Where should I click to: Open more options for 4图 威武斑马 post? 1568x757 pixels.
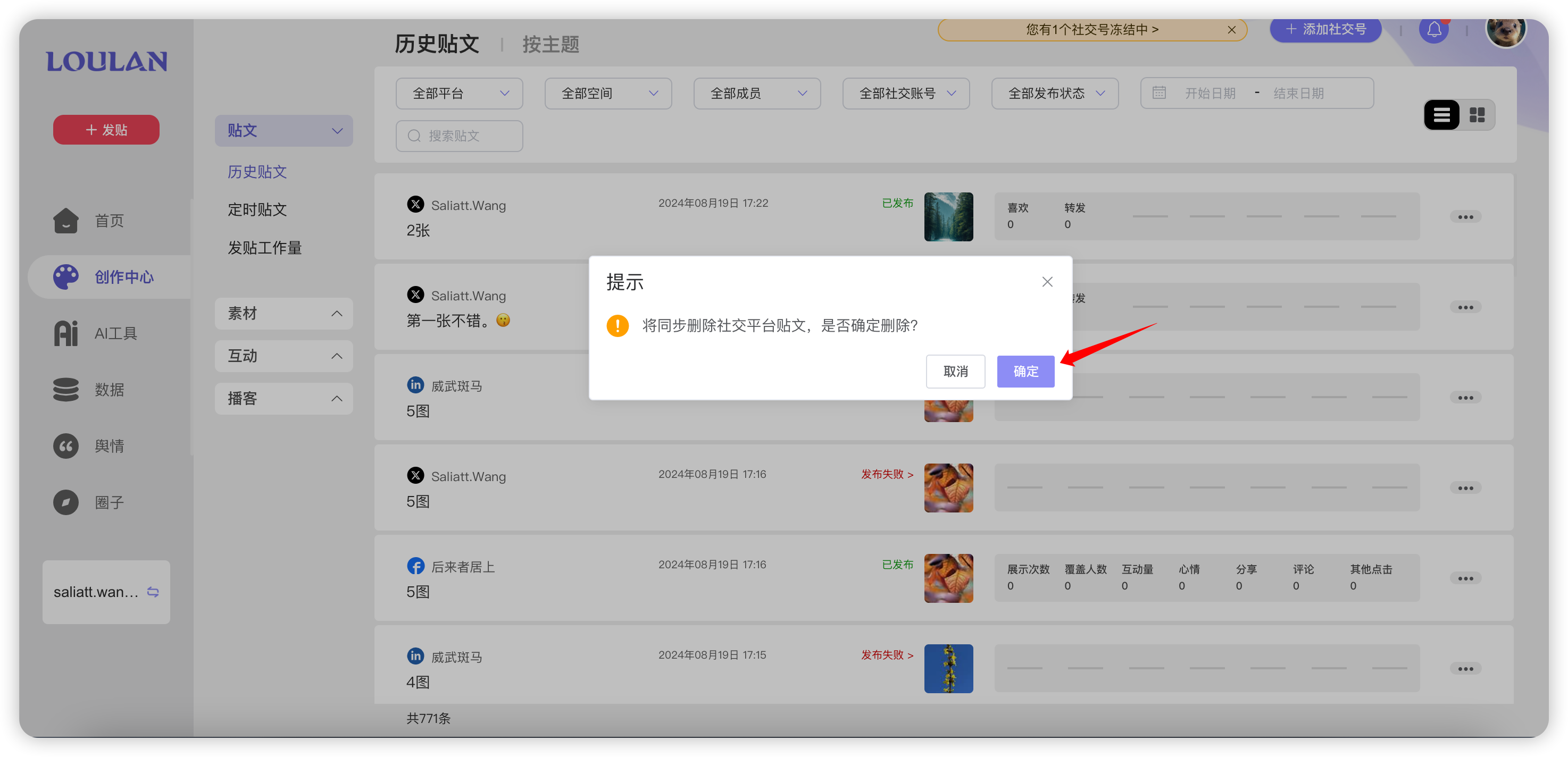(x=1465, y=669)
